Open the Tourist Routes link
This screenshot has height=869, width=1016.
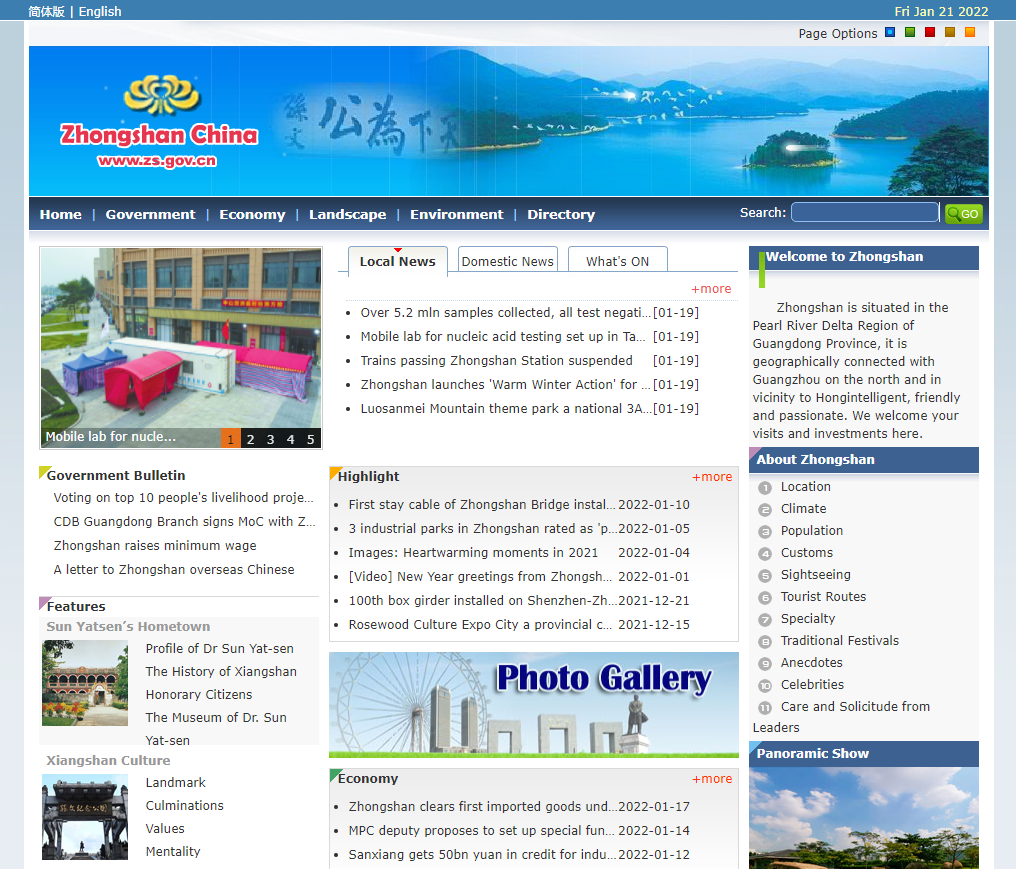tap(823, 597)
